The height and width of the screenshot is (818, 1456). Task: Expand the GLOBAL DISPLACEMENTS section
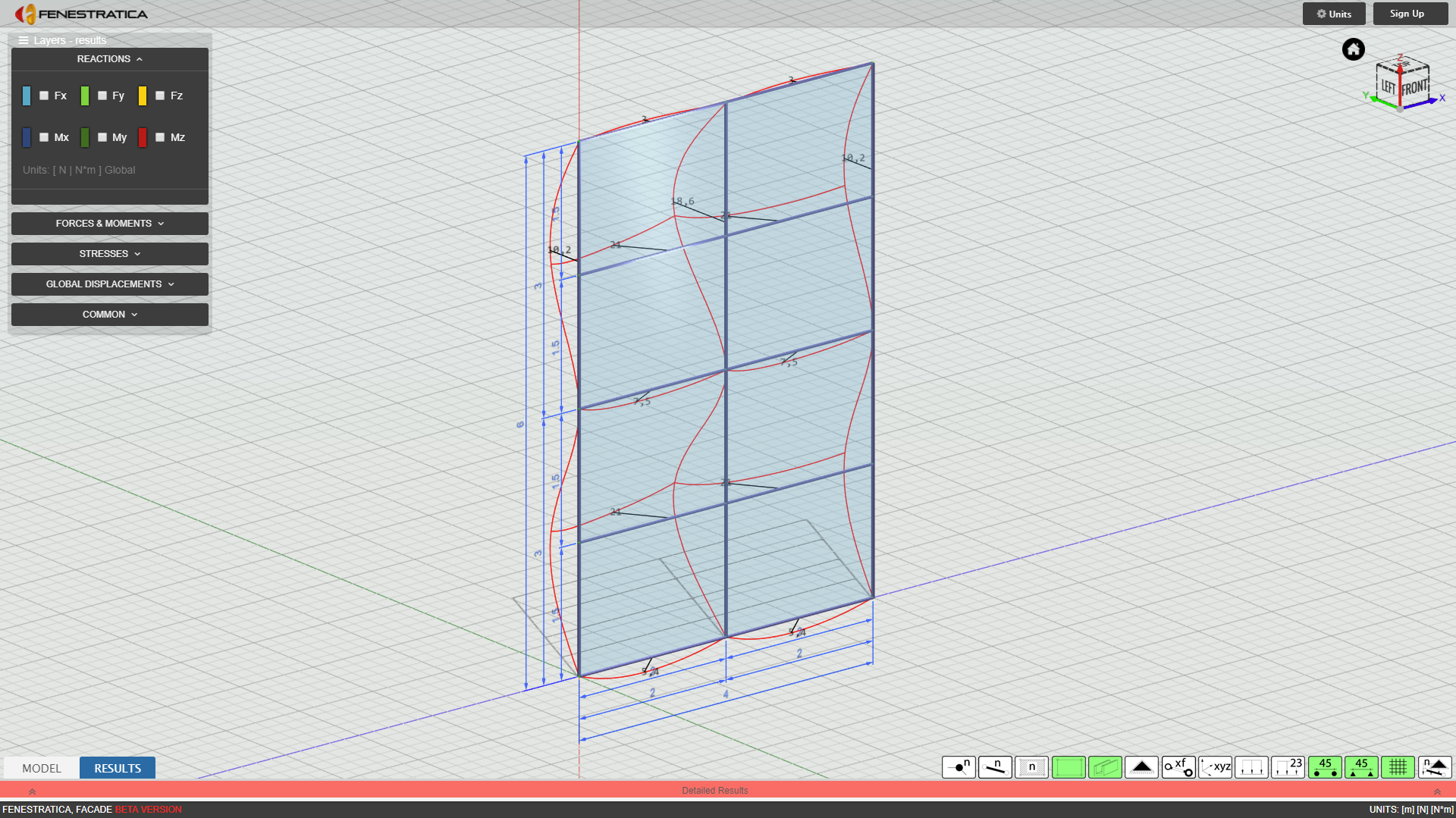pos(110,284)
